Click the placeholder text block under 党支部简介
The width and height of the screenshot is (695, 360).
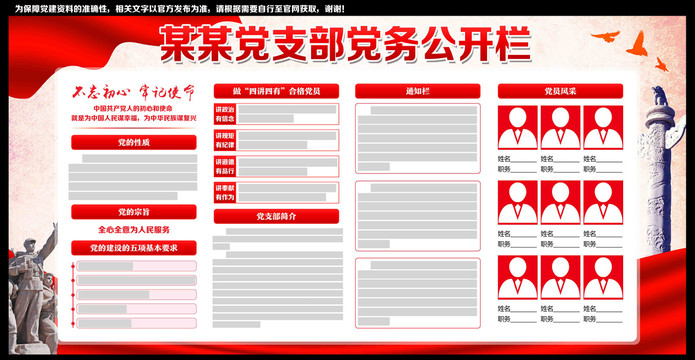277,278
